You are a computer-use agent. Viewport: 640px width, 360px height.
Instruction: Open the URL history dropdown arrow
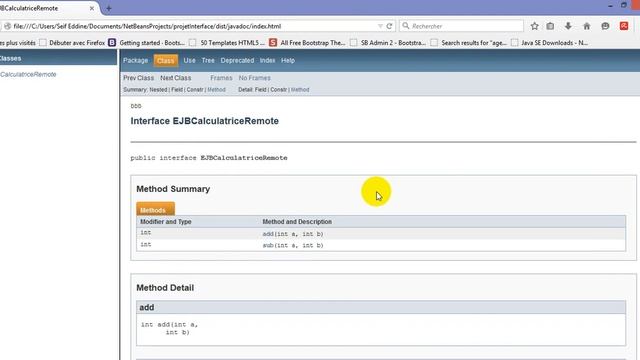coord(380,26)
